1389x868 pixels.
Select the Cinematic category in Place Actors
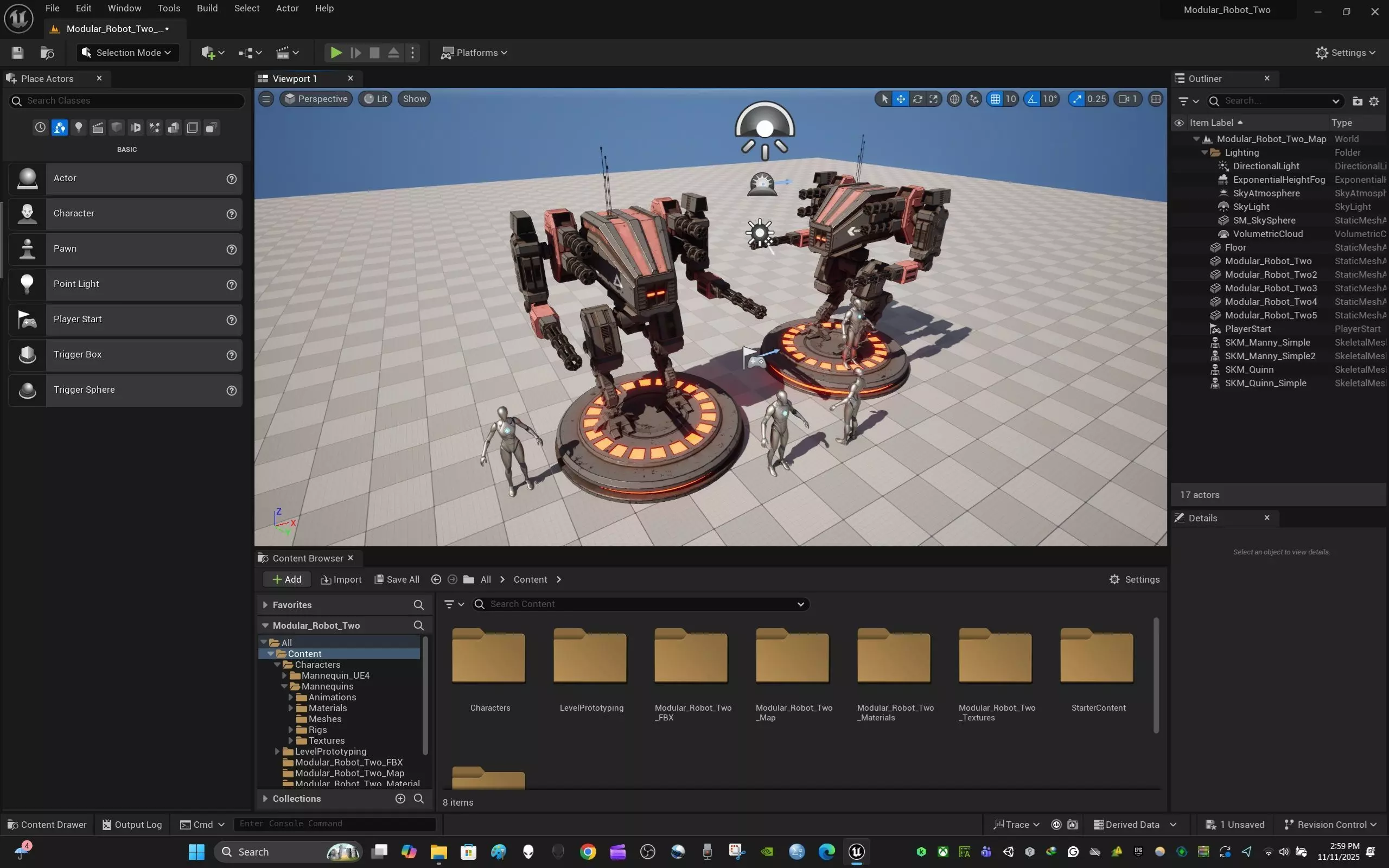[98, 127]
